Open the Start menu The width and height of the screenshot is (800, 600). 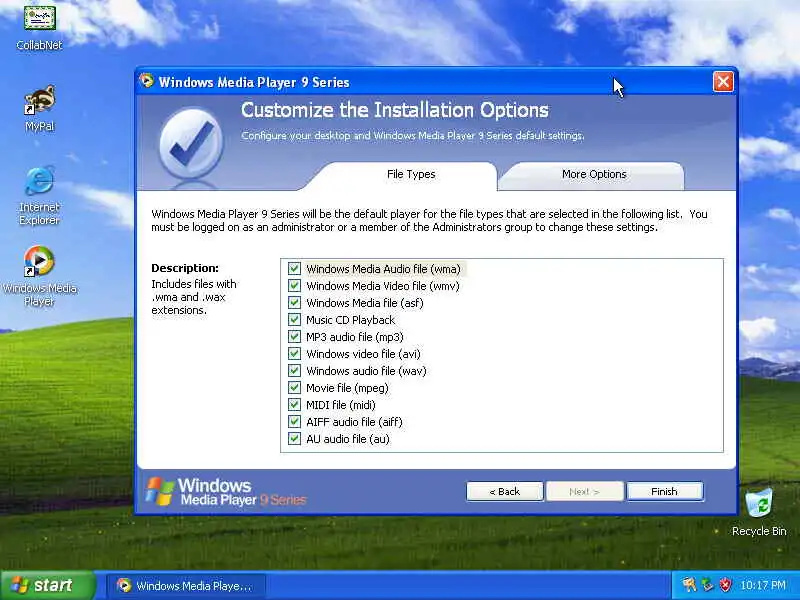pos(48,585)
